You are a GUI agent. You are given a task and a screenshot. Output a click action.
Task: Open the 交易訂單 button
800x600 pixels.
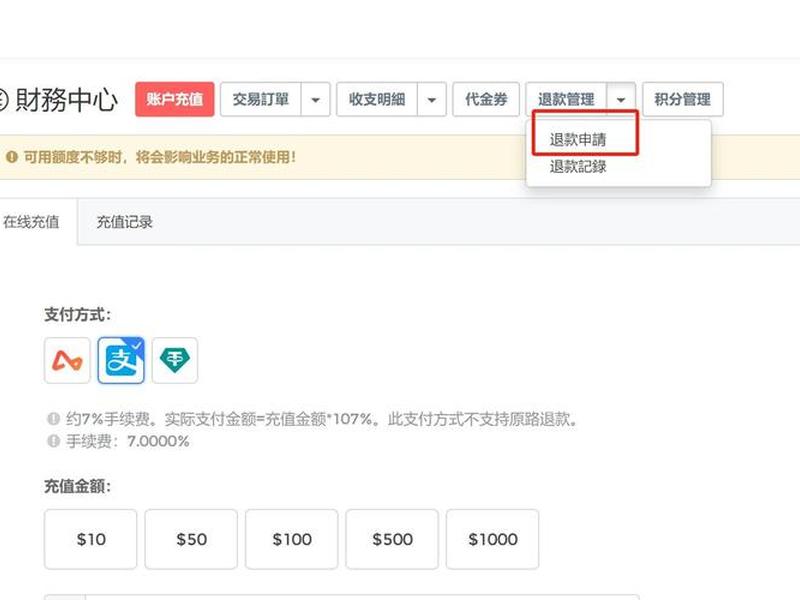pyautogui.click(x=261, y=99)
